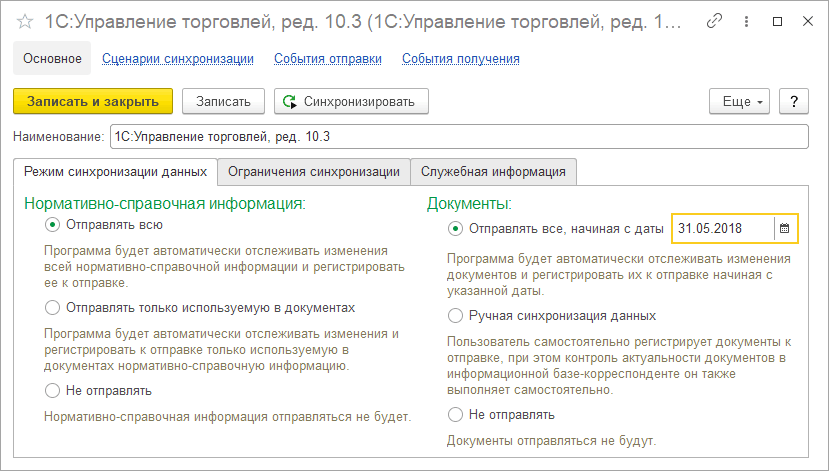Switch to Режим синхронизации данных tab
The image size is (829, 471).
pyautogui.click(x=115, y=172)
